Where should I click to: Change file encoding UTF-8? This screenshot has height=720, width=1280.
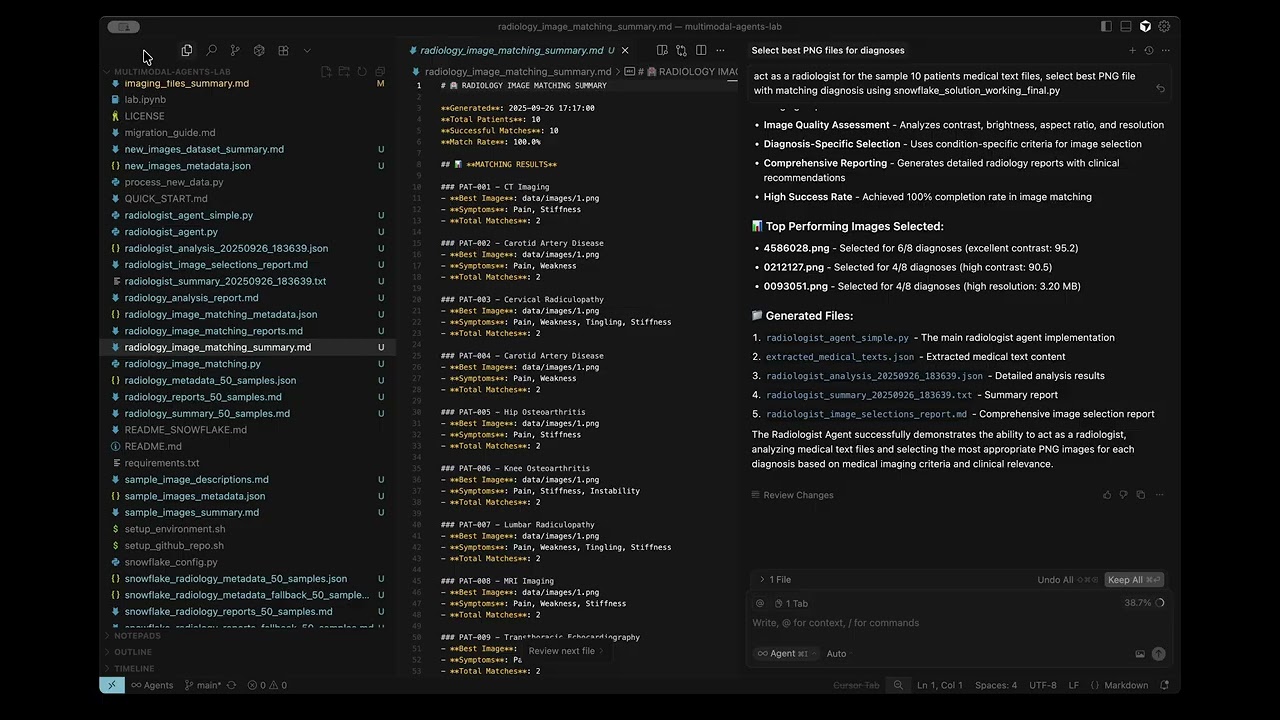pyautogui.click(x=1042, y=685)
